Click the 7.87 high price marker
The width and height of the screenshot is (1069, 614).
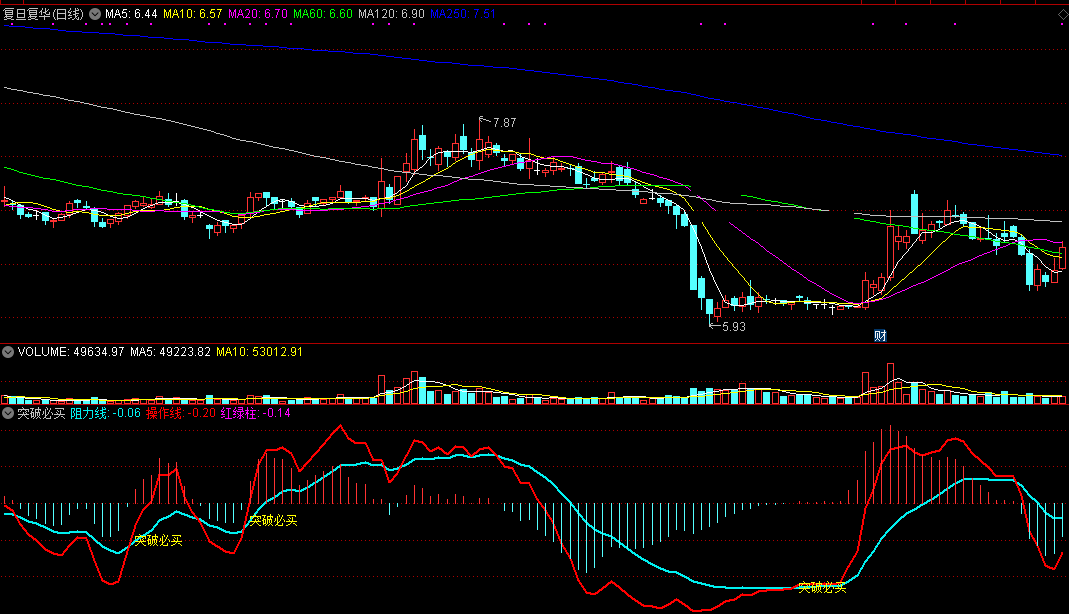coord(504,123)
